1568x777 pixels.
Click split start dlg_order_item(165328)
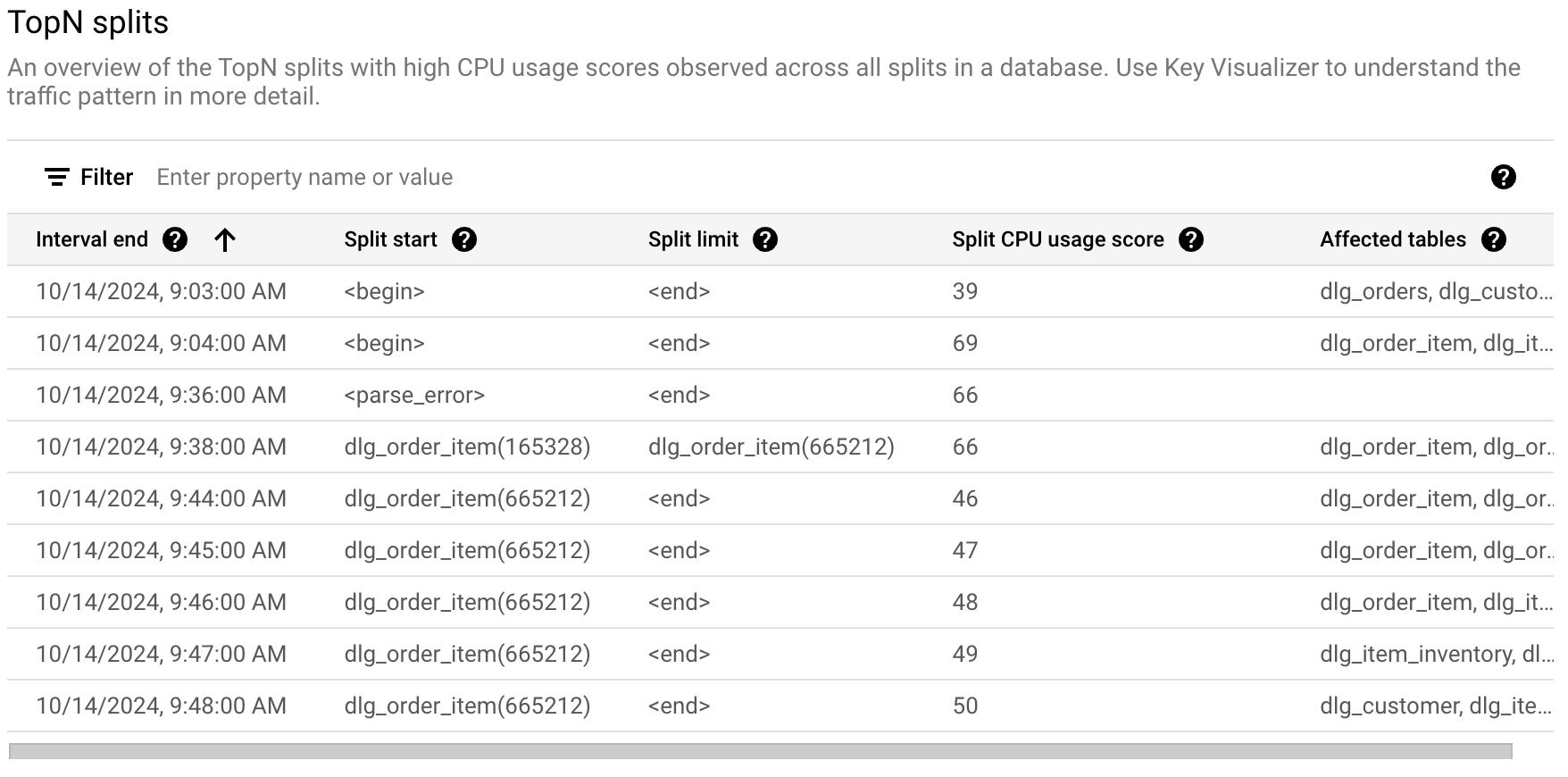tap(467, 447)
